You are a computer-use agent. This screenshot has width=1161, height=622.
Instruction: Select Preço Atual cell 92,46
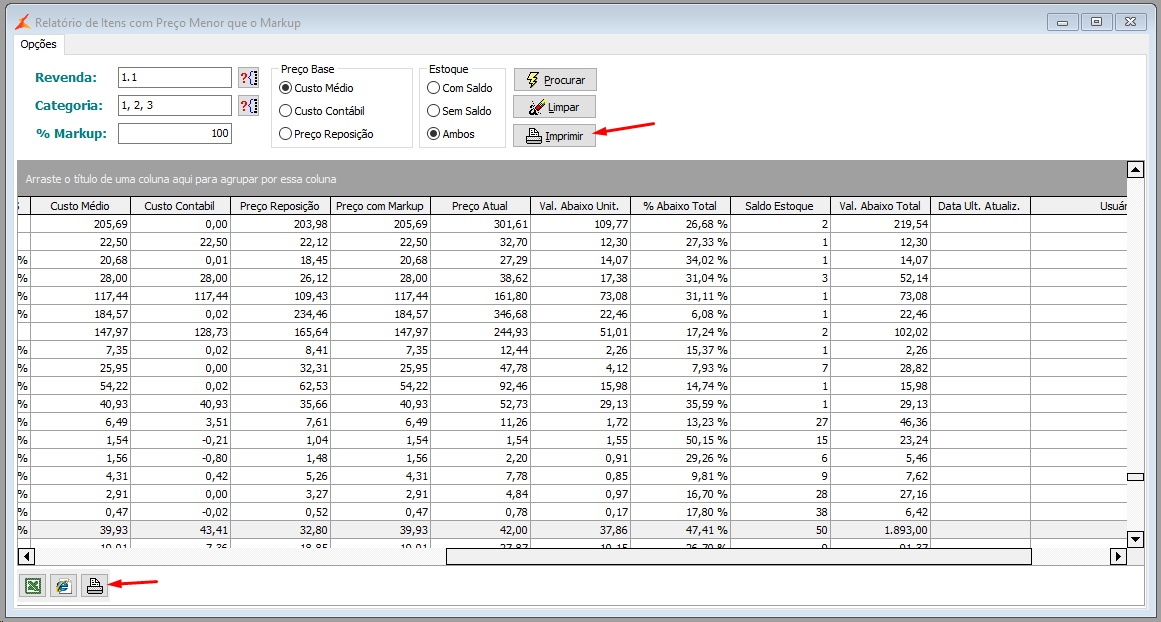(481, 386)
